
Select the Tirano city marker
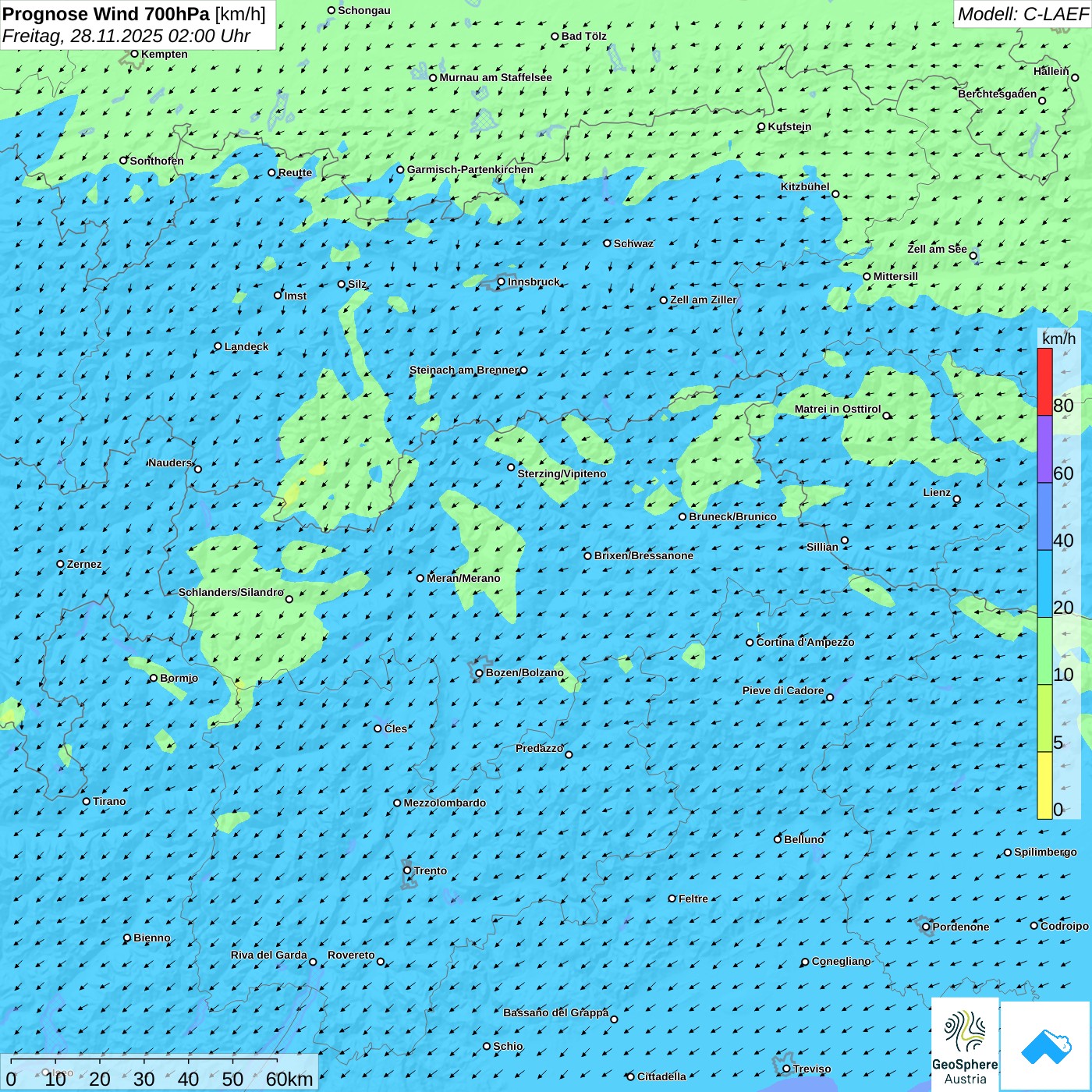coord(87,801)
